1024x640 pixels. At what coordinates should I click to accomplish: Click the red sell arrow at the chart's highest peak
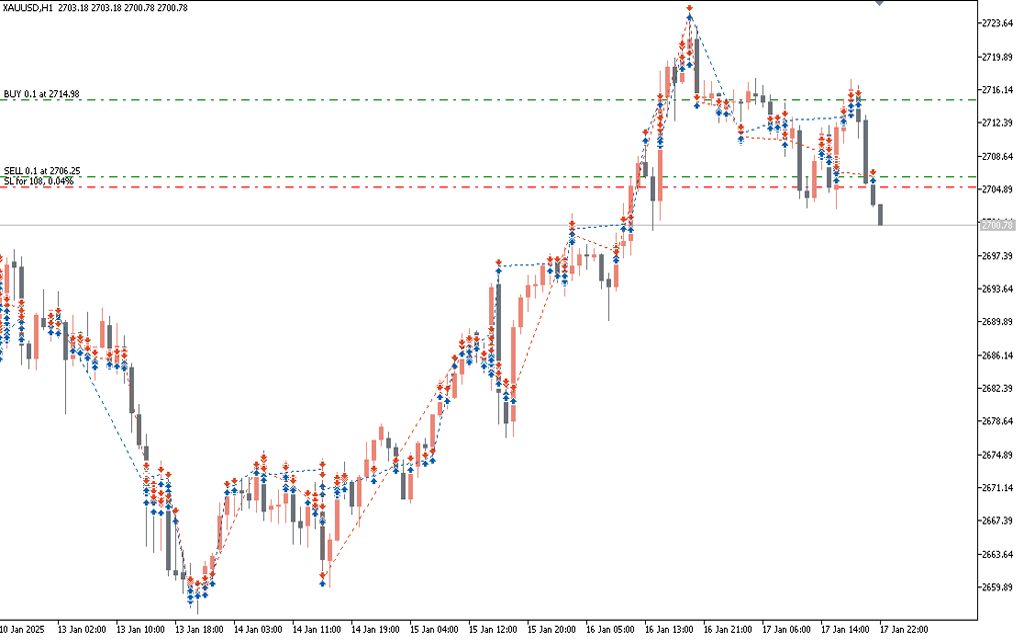tap(689, 10)
